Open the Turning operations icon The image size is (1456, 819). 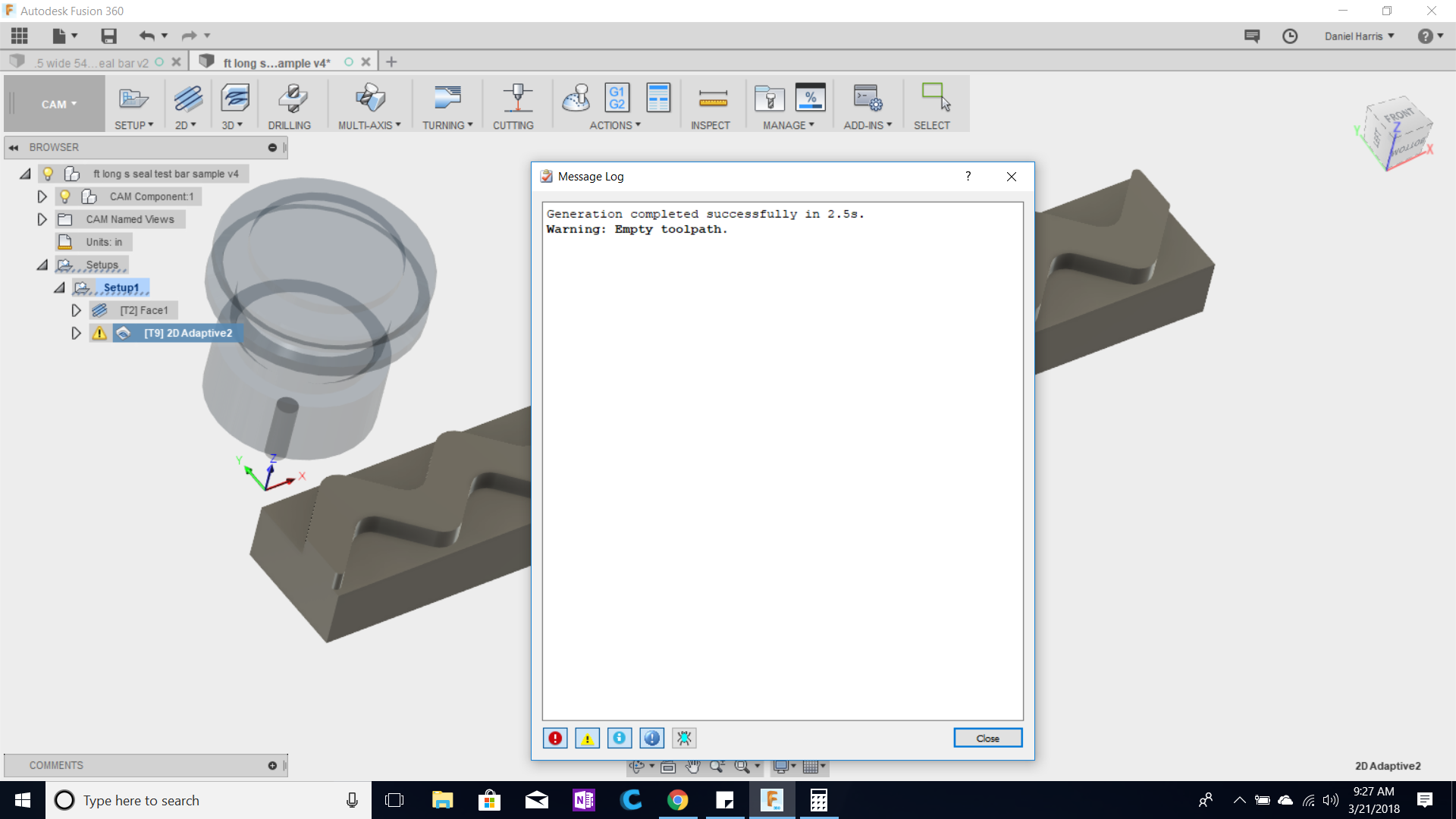click(447, 99)
